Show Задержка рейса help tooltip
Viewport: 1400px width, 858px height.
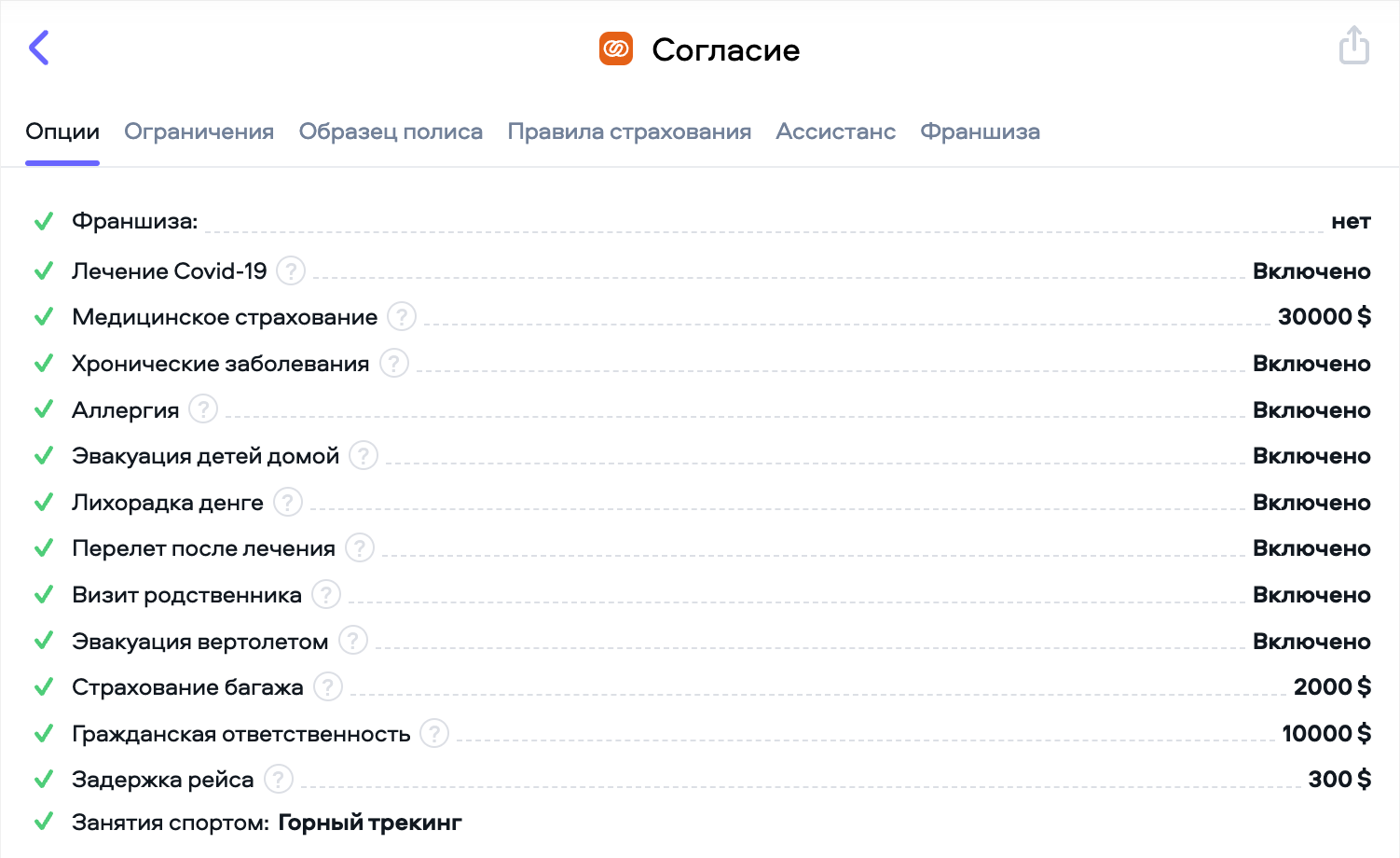279,779
